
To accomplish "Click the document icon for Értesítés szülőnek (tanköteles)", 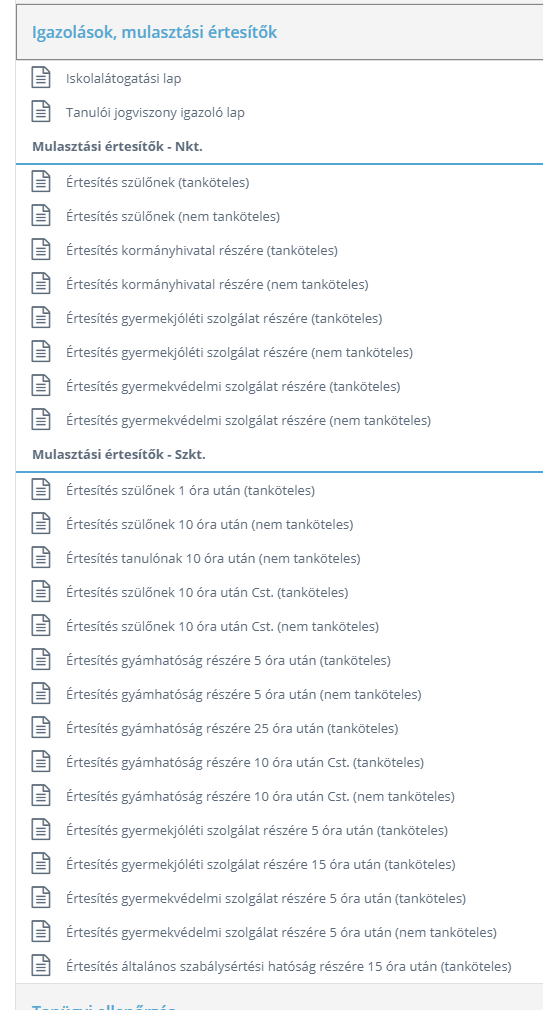I will [x=41, y=182].
